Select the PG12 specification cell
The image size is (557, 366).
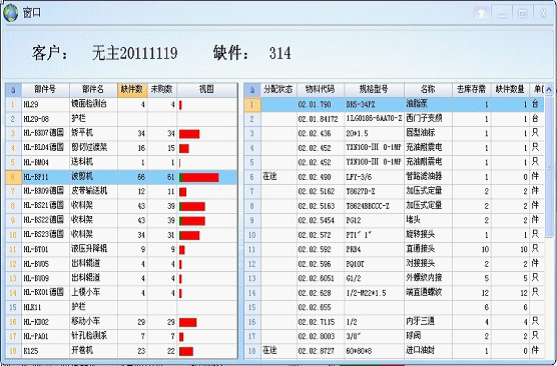pyautogui.click(x=374, y=221)
